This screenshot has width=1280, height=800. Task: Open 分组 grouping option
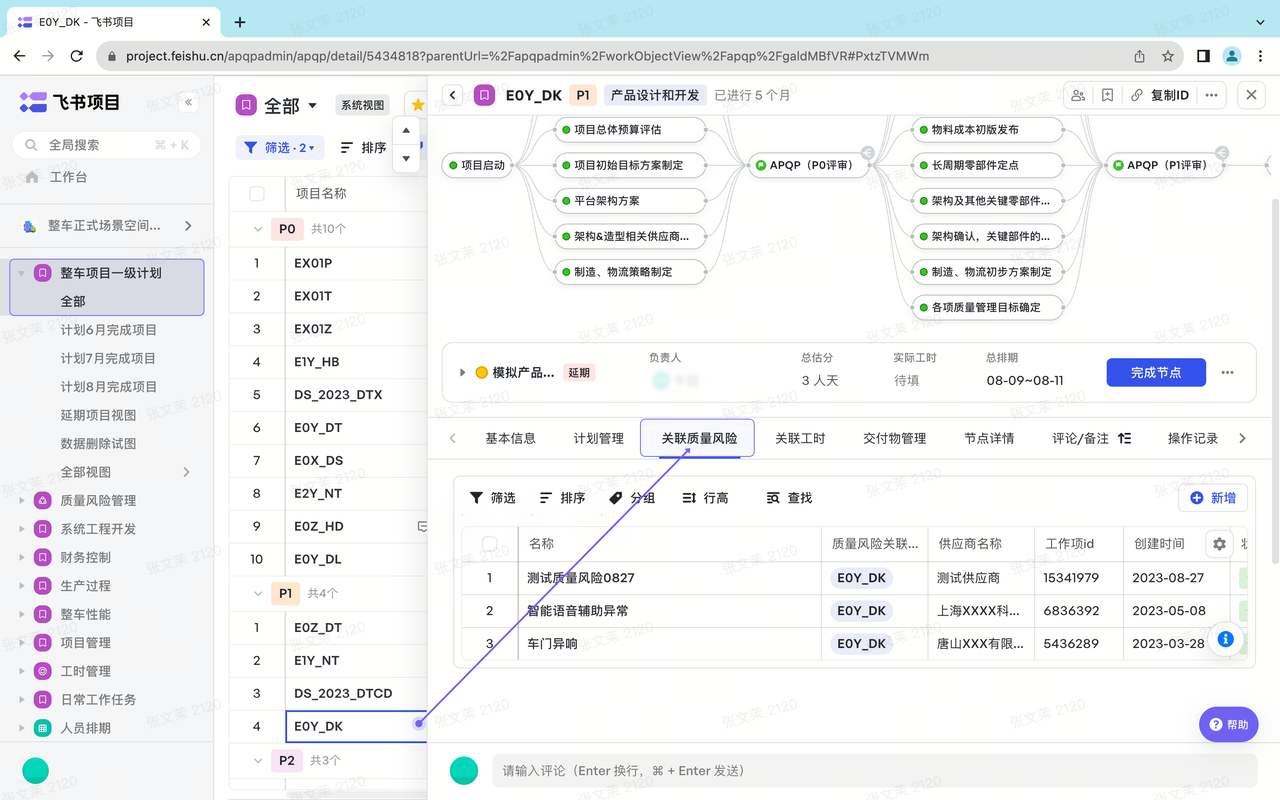pyautogui.click(x=632, y=498)
